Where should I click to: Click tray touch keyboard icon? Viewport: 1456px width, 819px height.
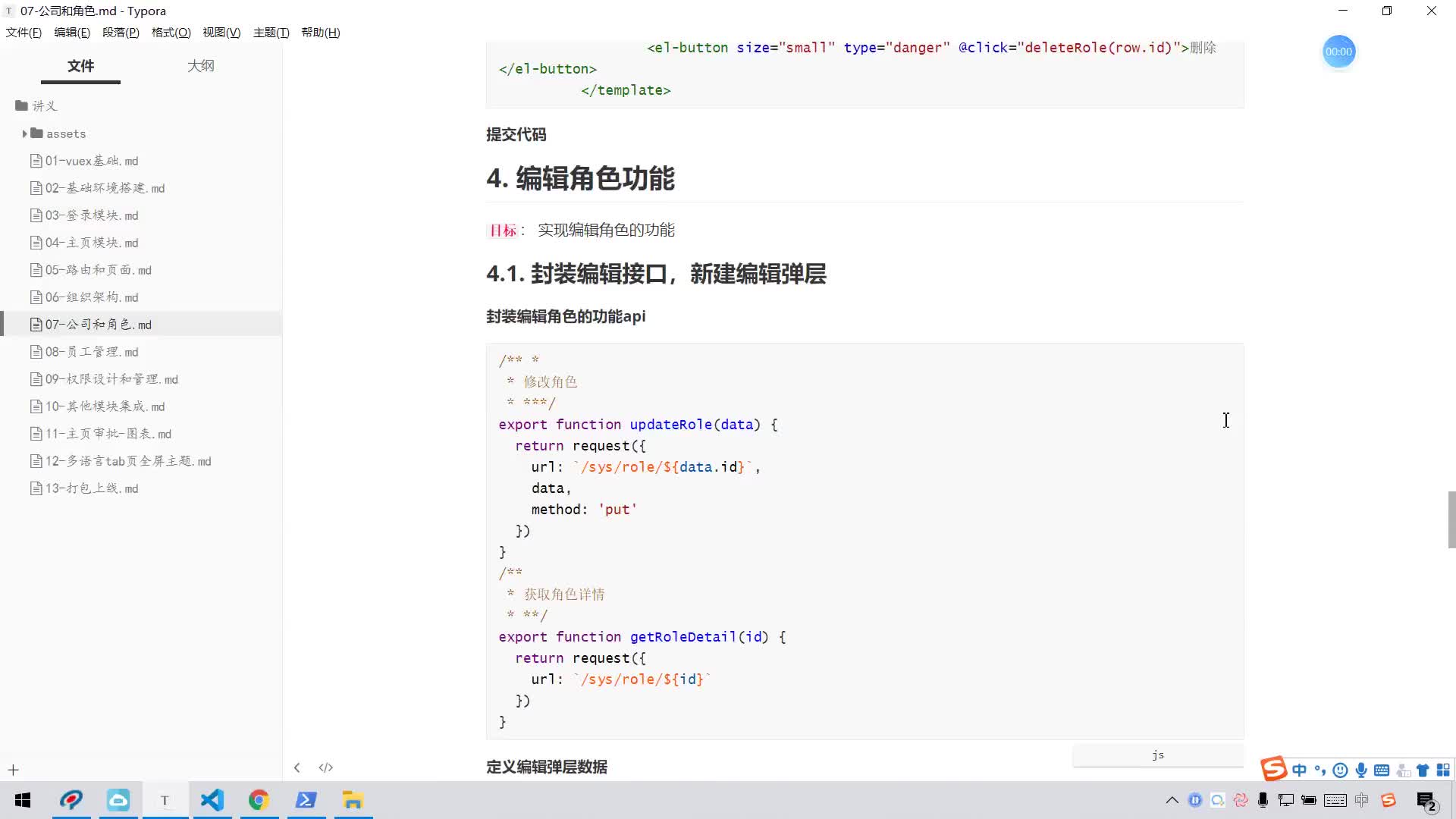1335,800
